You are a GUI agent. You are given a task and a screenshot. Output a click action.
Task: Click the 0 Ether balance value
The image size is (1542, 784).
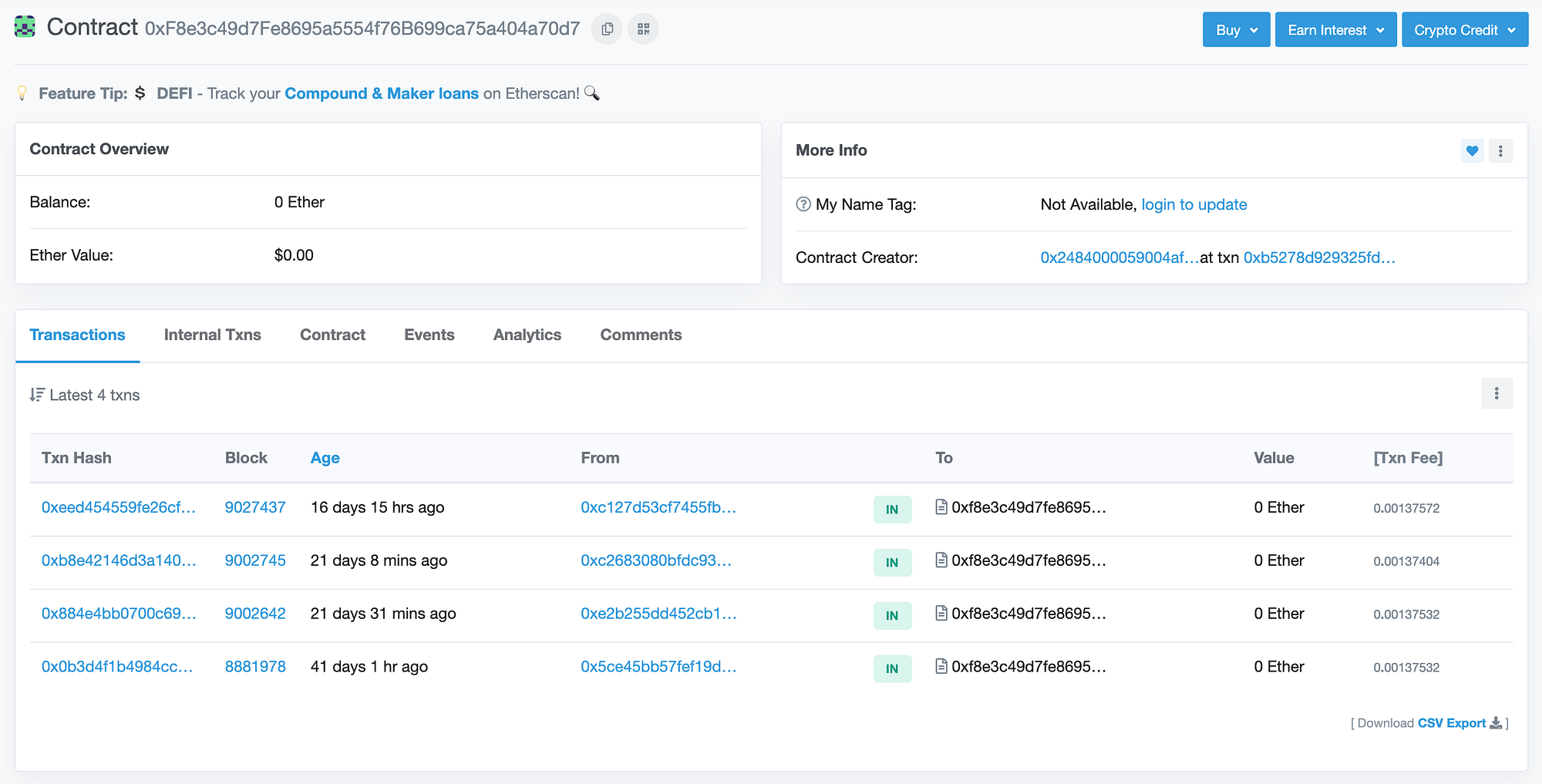point(299,202)
